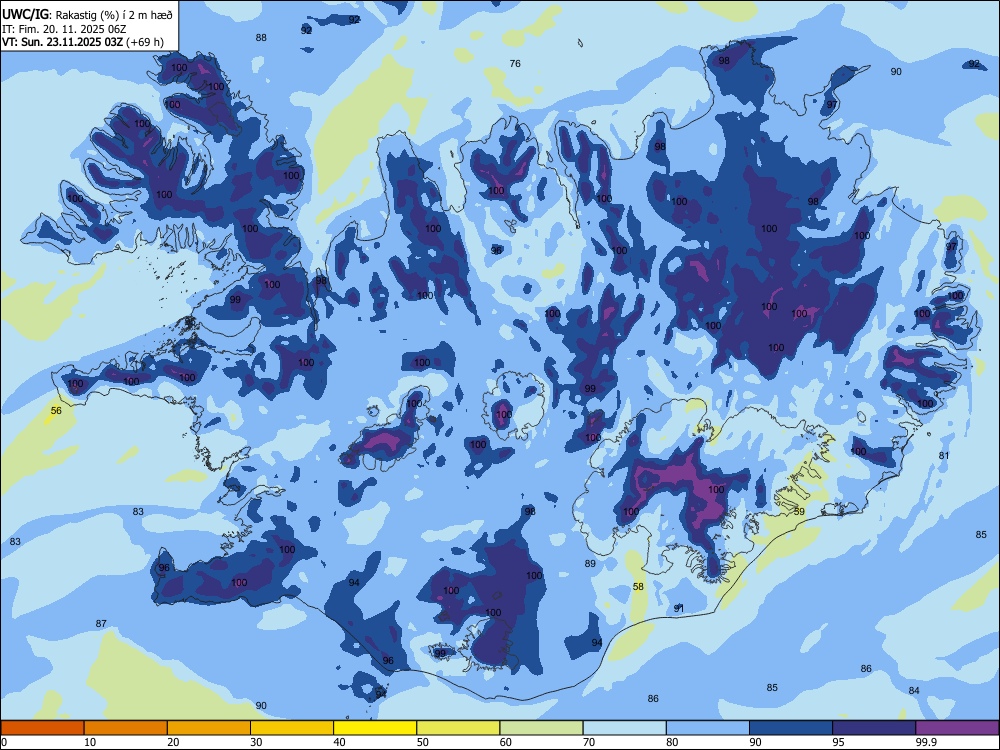This screenshot has height=750, width=1000.
Task: Select the humidity value 56 on yellow patch
Action: 56,410
